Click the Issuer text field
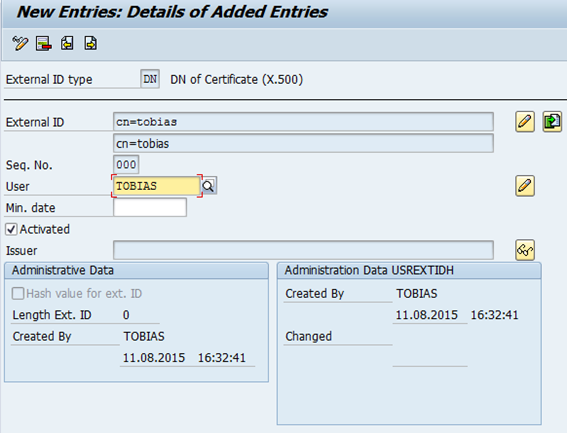This screenshot has width=567, height=433. click(x=303, y=250)
